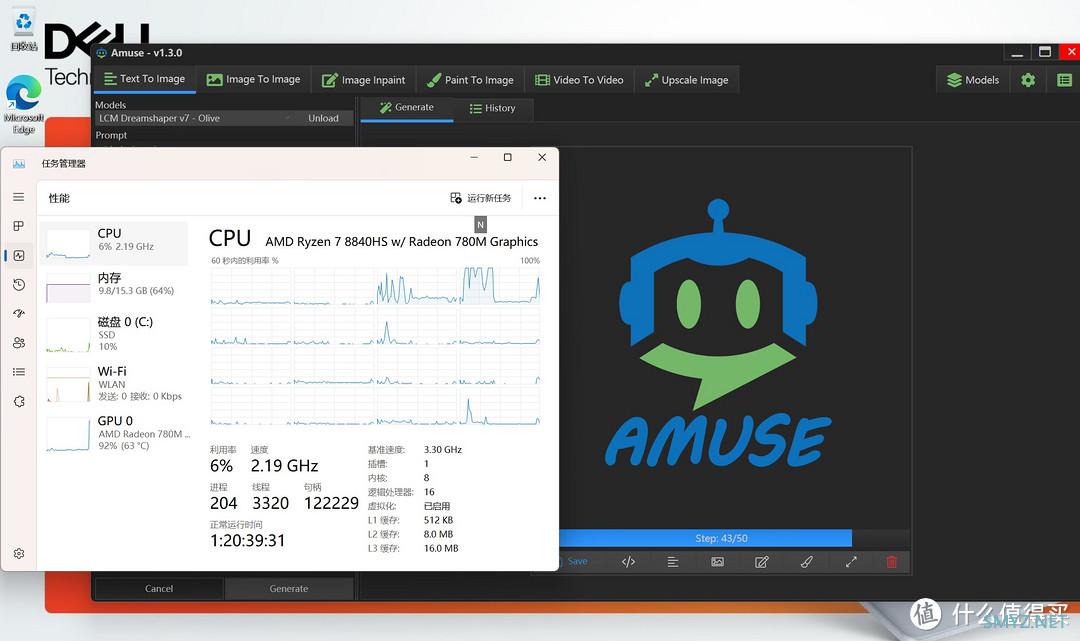Open the Image Inpaint tab
Viewport: 1080px width, 641px height.
coord(364,80)
